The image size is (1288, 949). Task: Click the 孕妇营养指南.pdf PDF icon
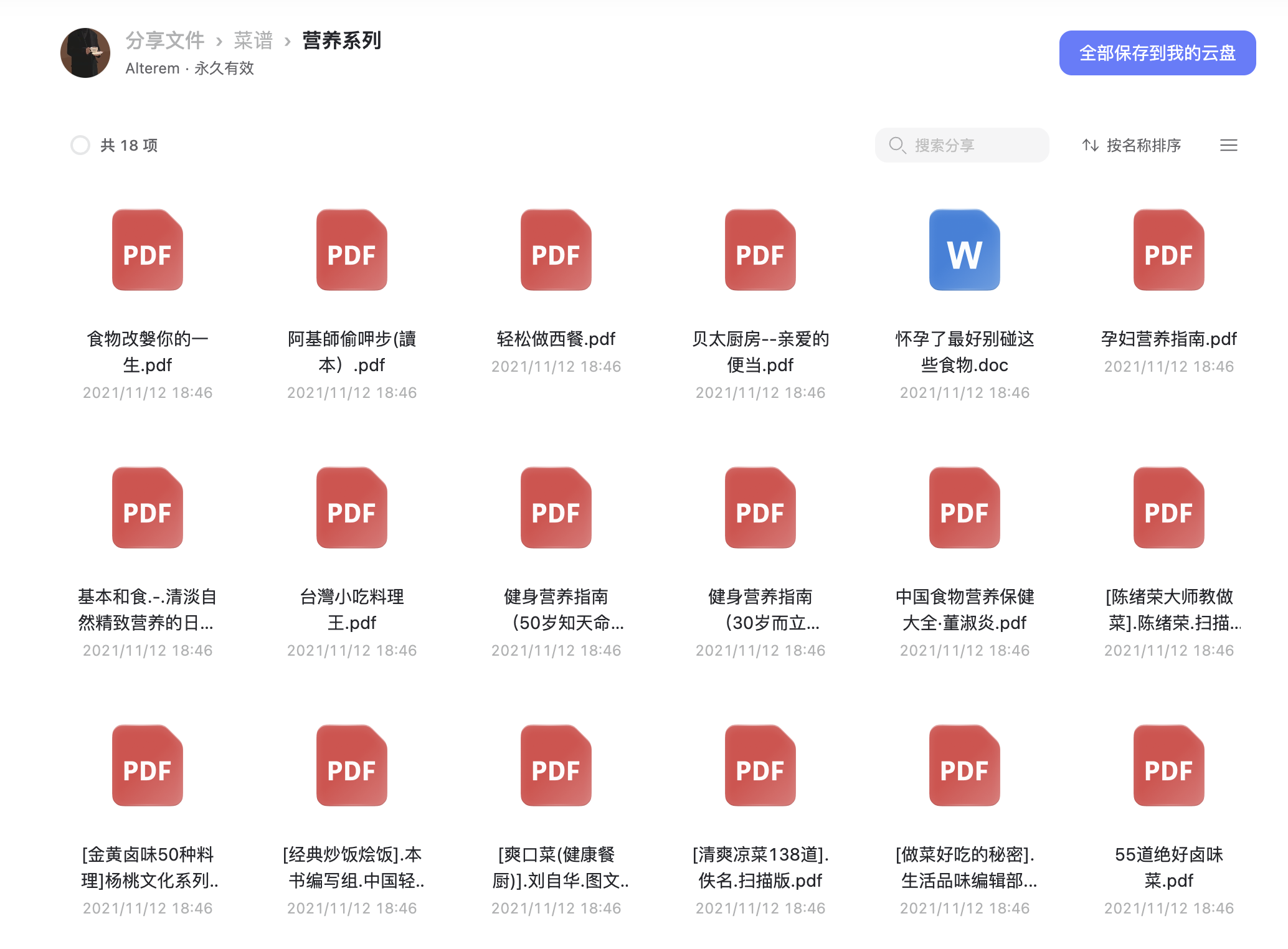pyautogui.click(x=1168, y=250)
